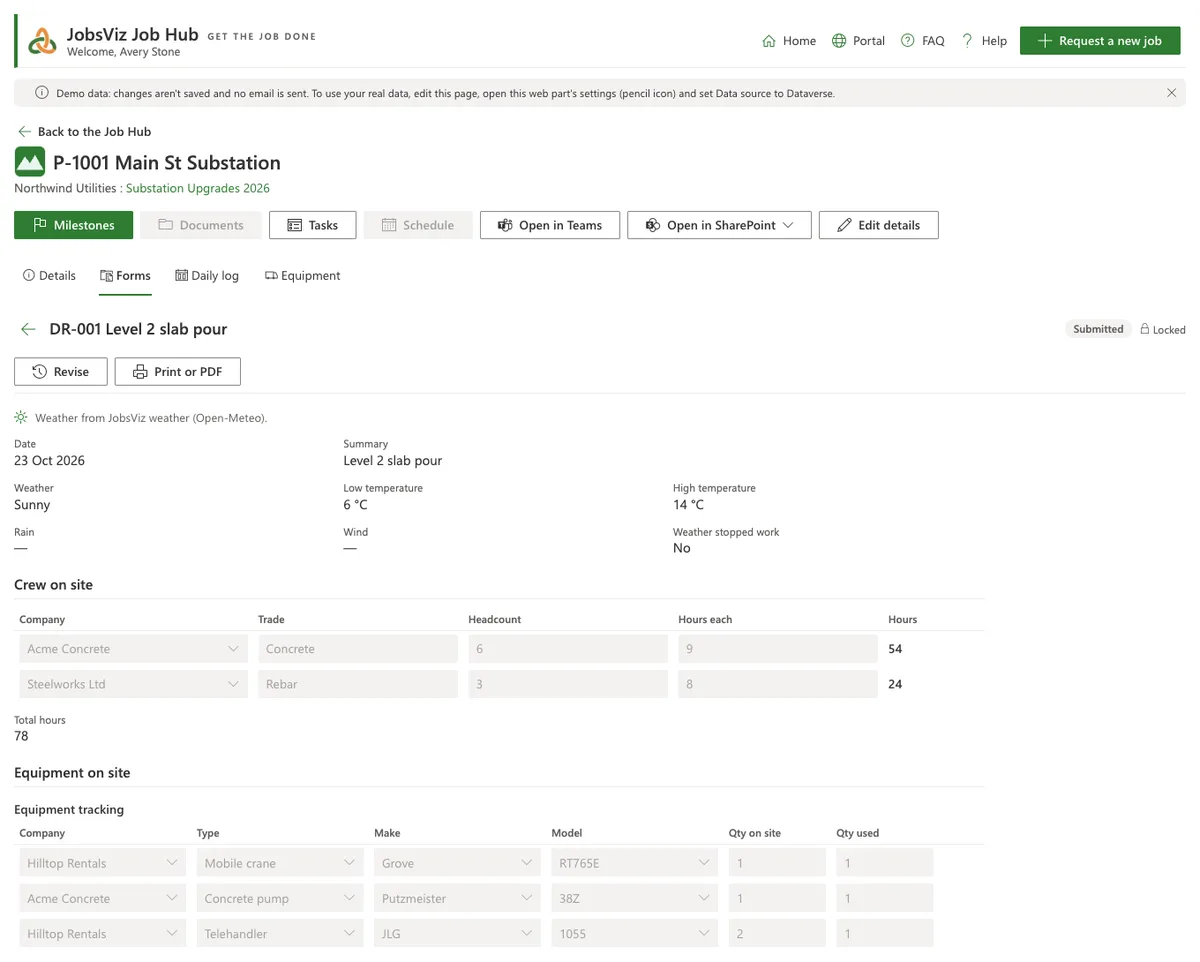Select the Forms tab

(125, 276)
